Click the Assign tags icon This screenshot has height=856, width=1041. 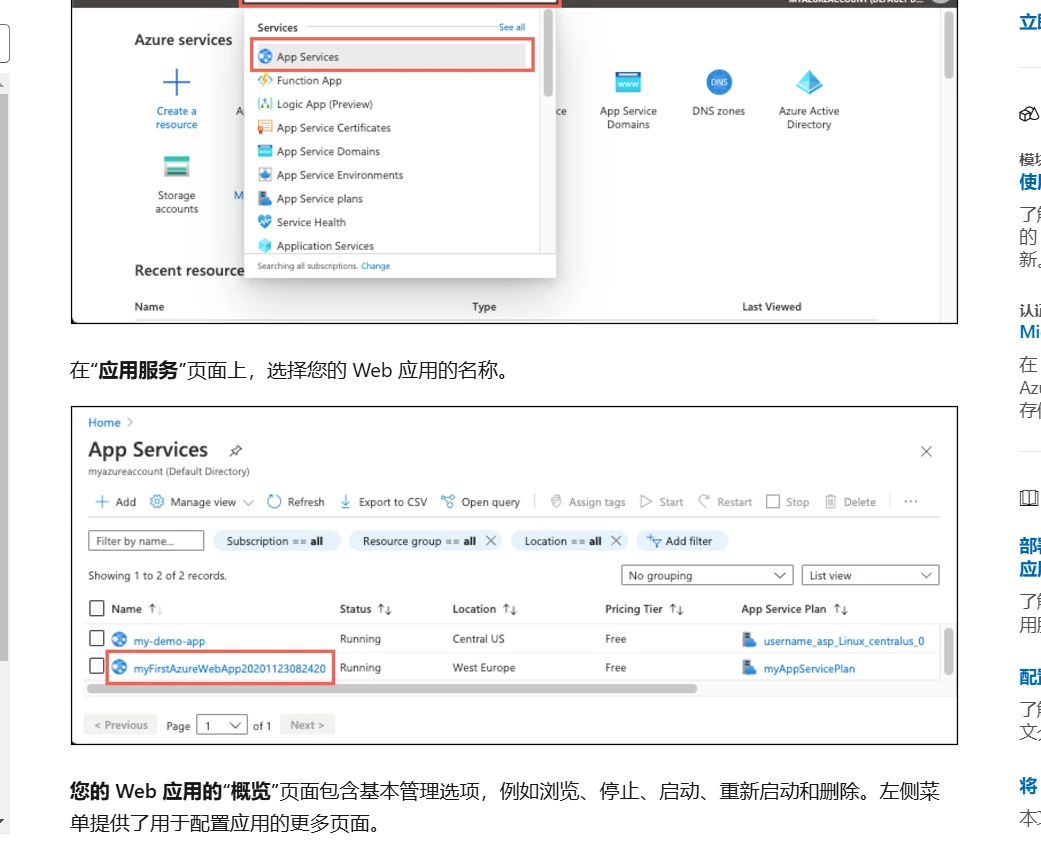(556, 501)
